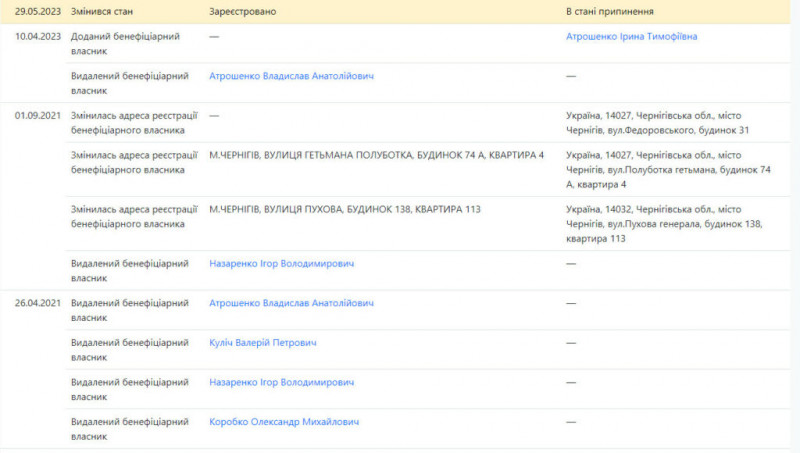
Task: Click 'ВУЛИЦЯ ПУХОВА, БУДИНОК 138, КВАРТИРА 113' old address
Action: pos(345,209)
